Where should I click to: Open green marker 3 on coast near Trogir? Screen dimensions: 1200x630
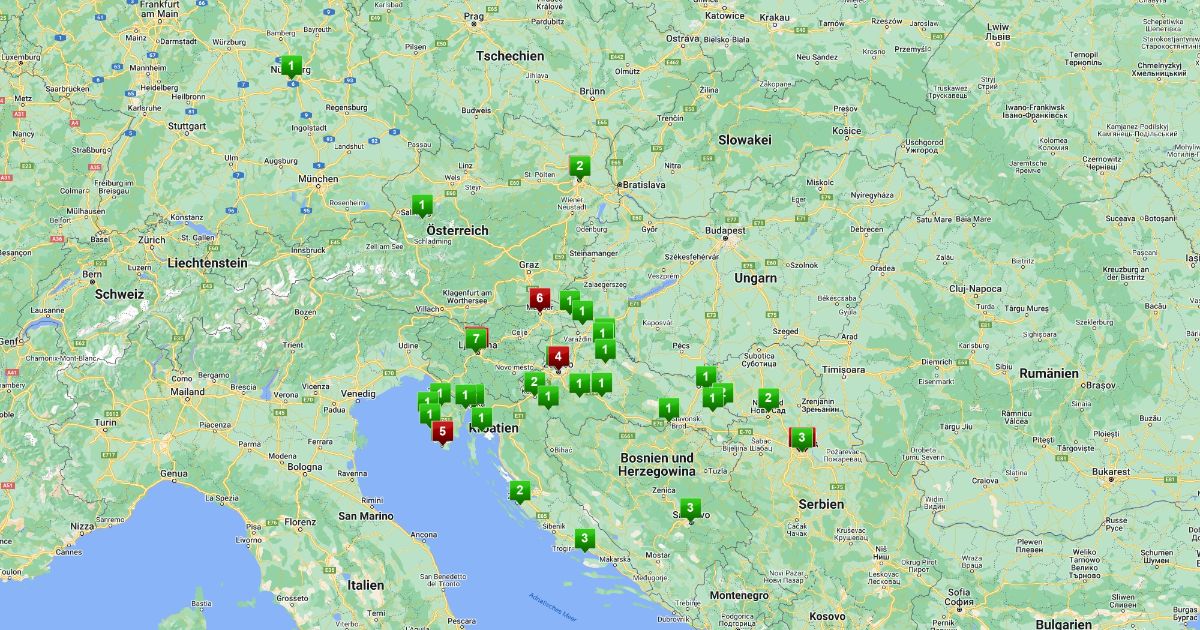coord(584,538)
